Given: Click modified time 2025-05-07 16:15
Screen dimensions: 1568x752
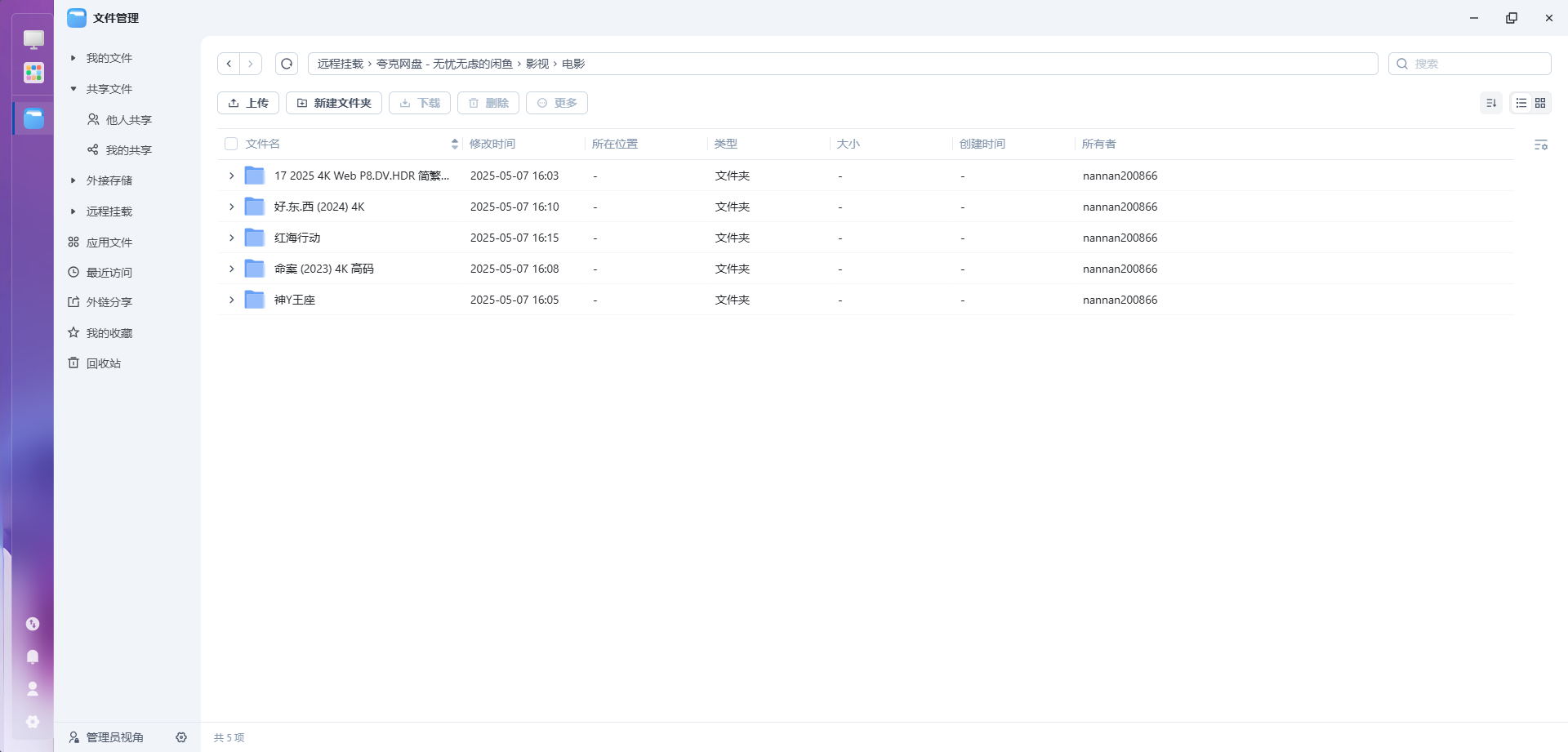Looking at the screenshot, I should (514, 238).
